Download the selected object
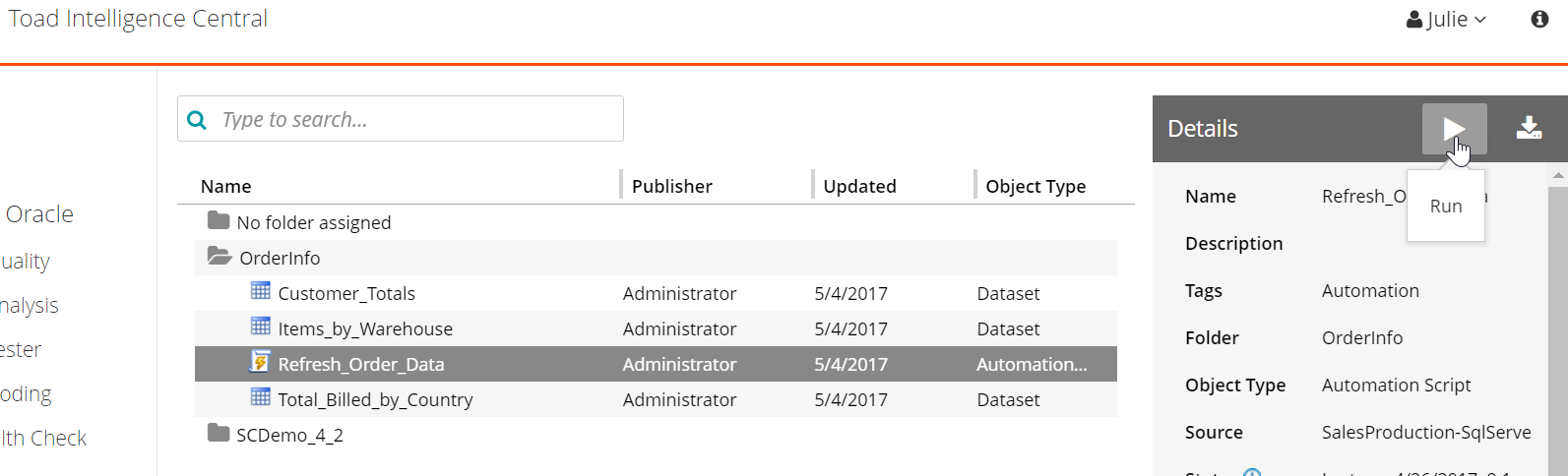 click(1529, 128)
